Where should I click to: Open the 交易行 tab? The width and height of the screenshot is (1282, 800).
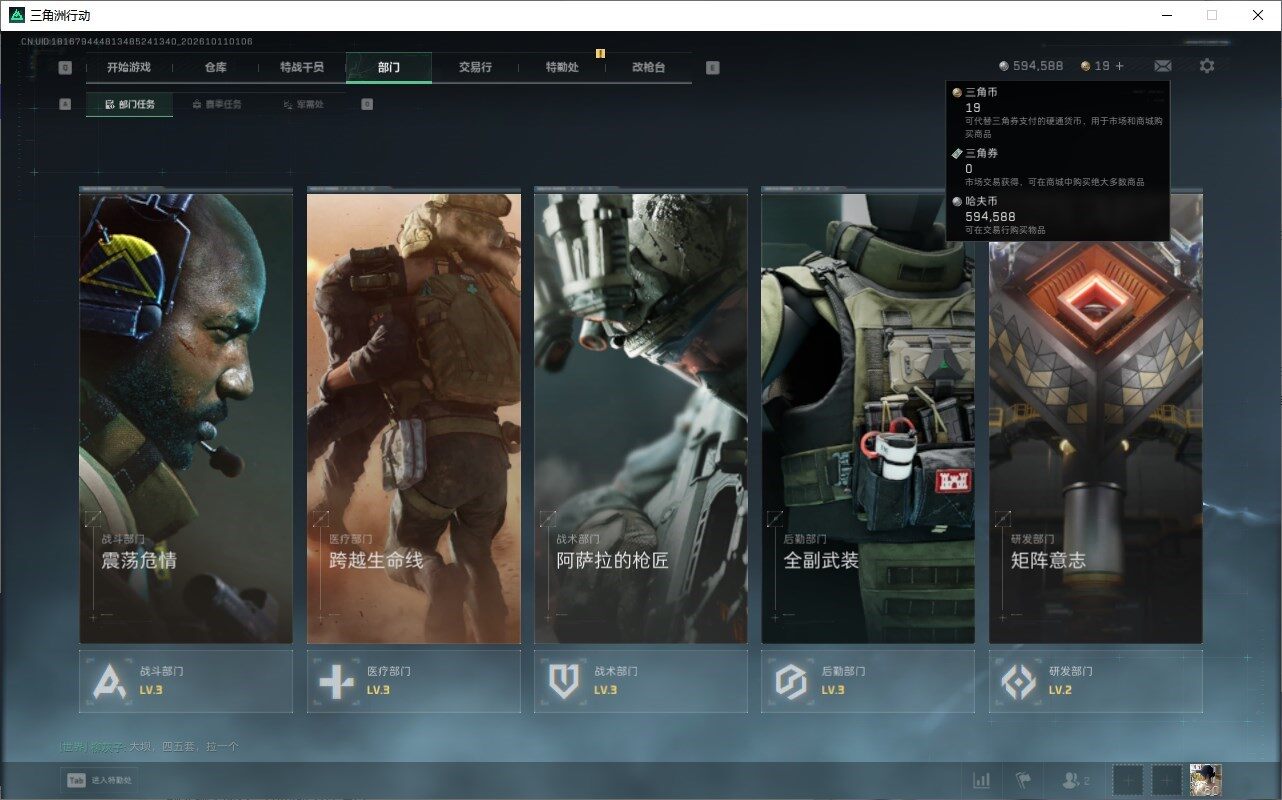(x=475, y=67)
